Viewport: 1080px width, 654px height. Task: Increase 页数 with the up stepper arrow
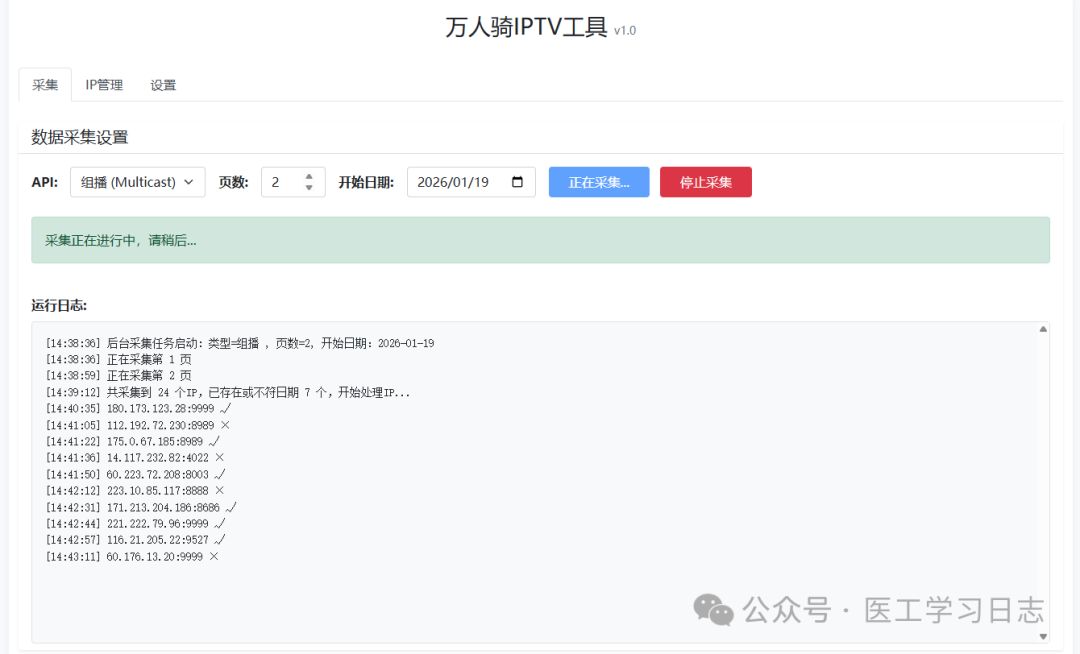point(309,176)
